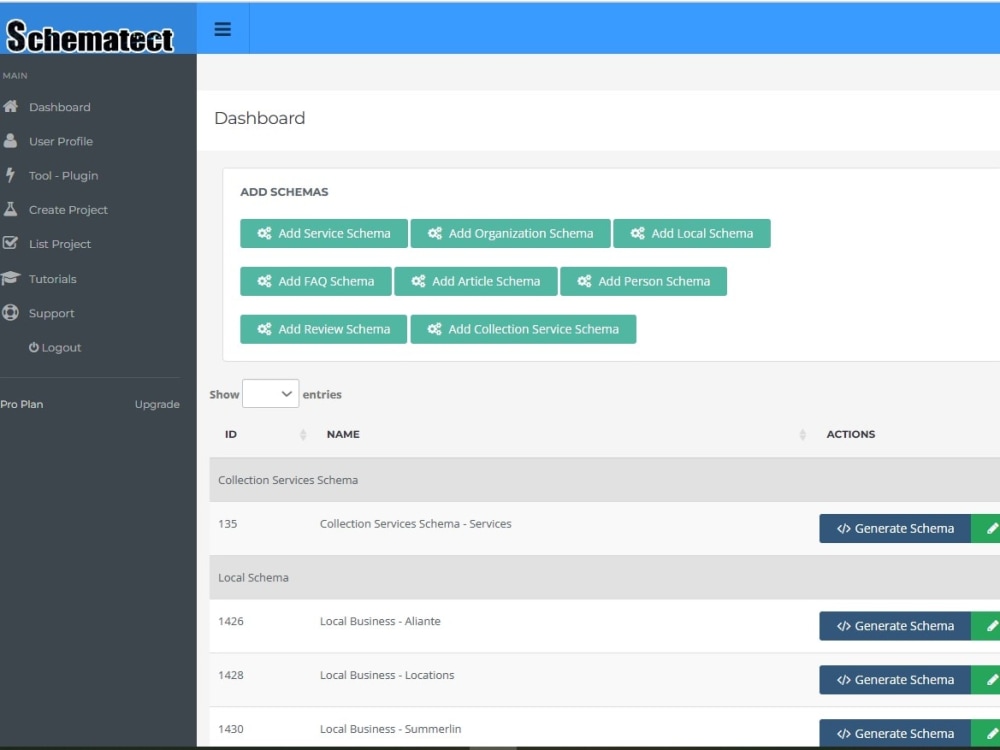The height and width of the screenshot is (750, 1000).
Task: Select the Collection Services Schema group row
Action: (605, 480)
